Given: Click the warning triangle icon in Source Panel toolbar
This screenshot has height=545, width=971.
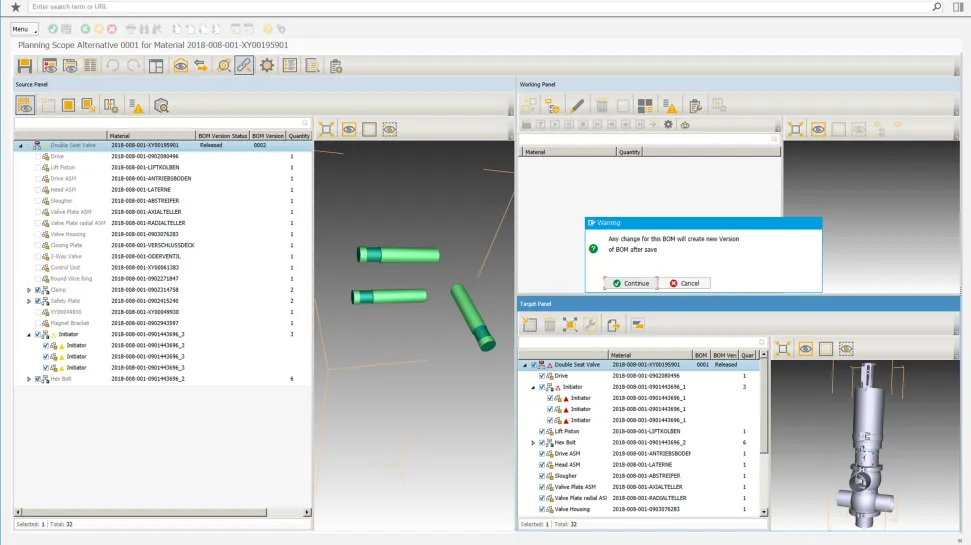Looking at the screenshot, I should (137, 105).
